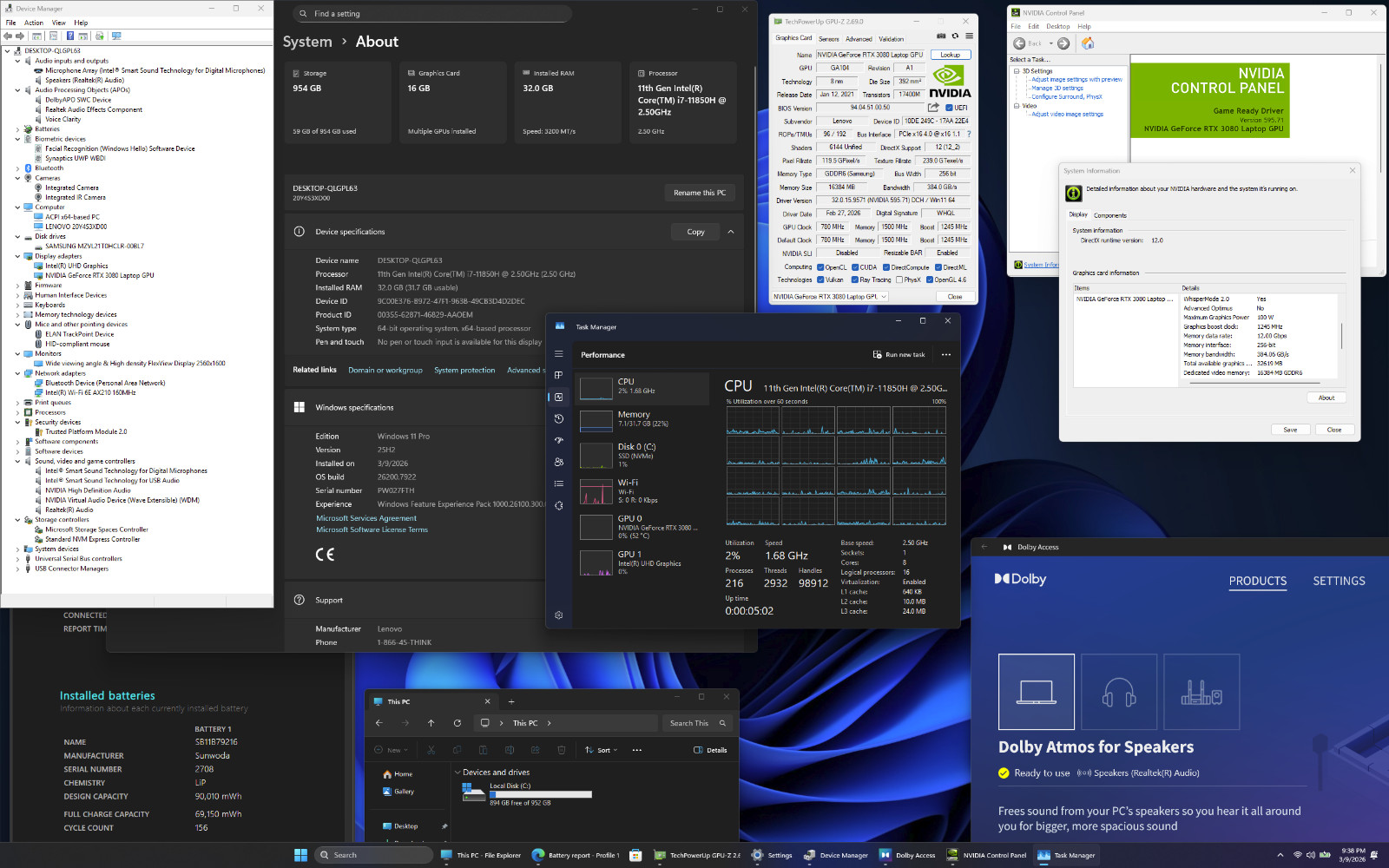Click GPU-Z BIOS export share icon
The image size is (1389, 868).
pyautogui.click(x=933, y=108)
